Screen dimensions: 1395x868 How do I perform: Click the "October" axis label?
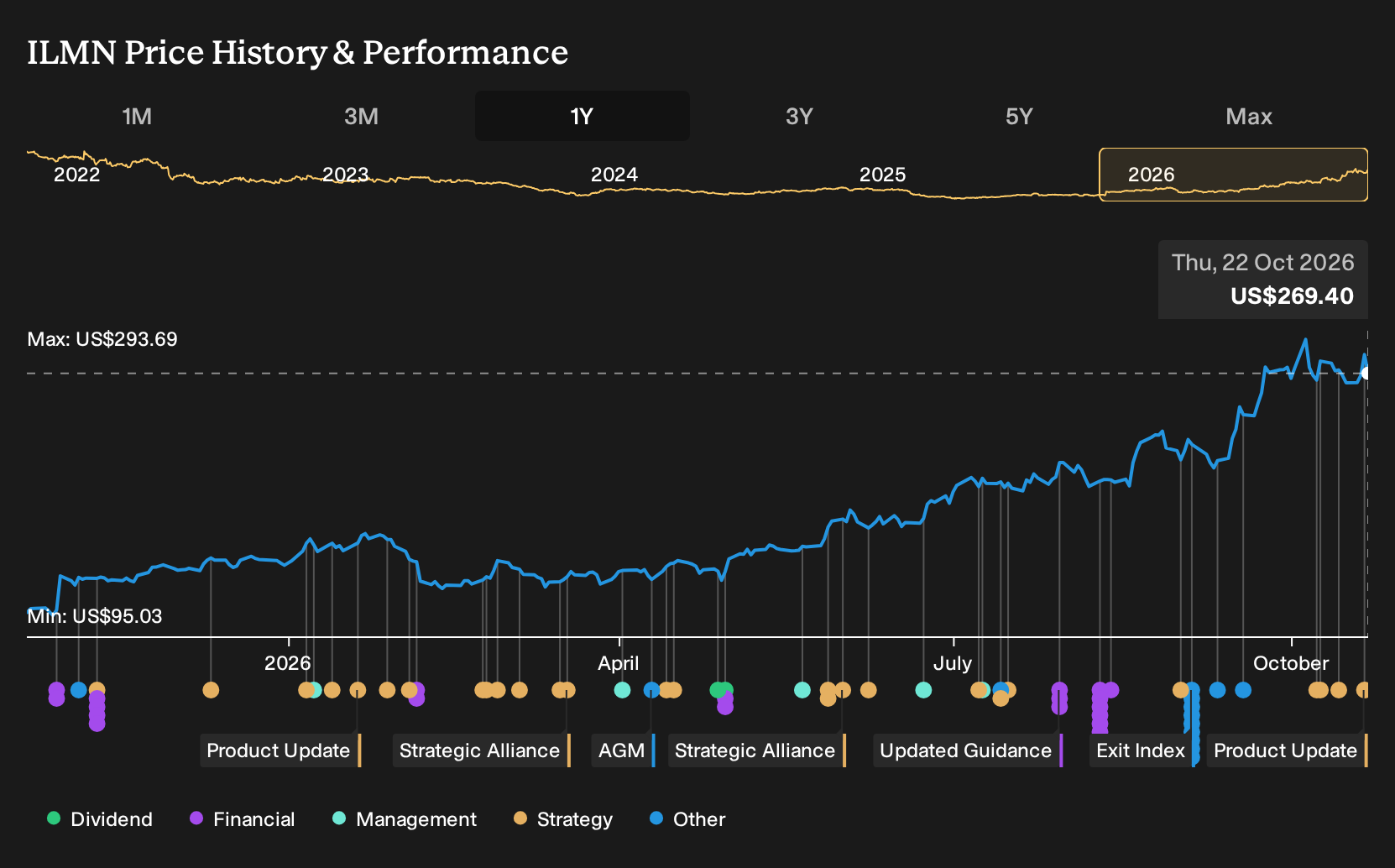pyautogui.click(x=1291, y=663)
